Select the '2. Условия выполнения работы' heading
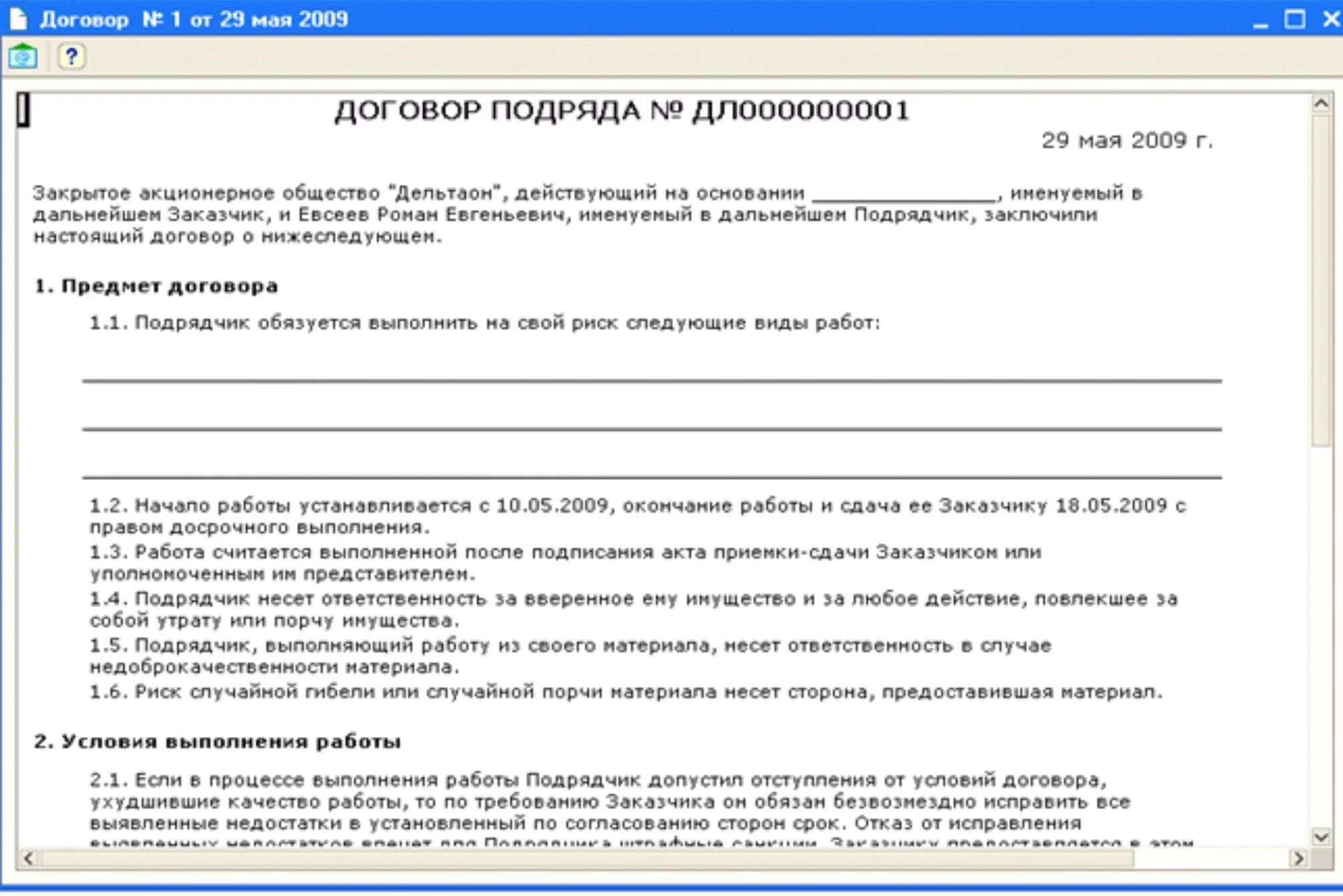This screenshot has width=1343, height=896. pos(217,742)
